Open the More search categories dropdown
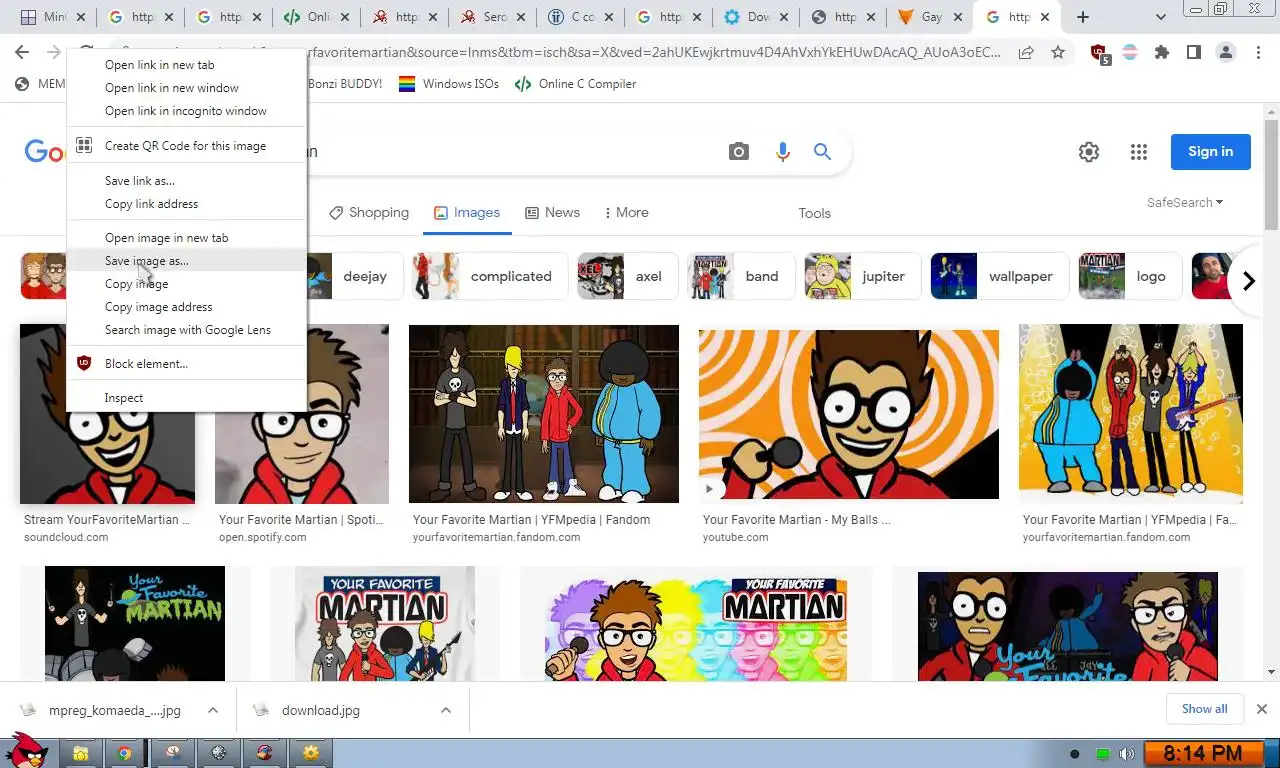 pos(626,212)
